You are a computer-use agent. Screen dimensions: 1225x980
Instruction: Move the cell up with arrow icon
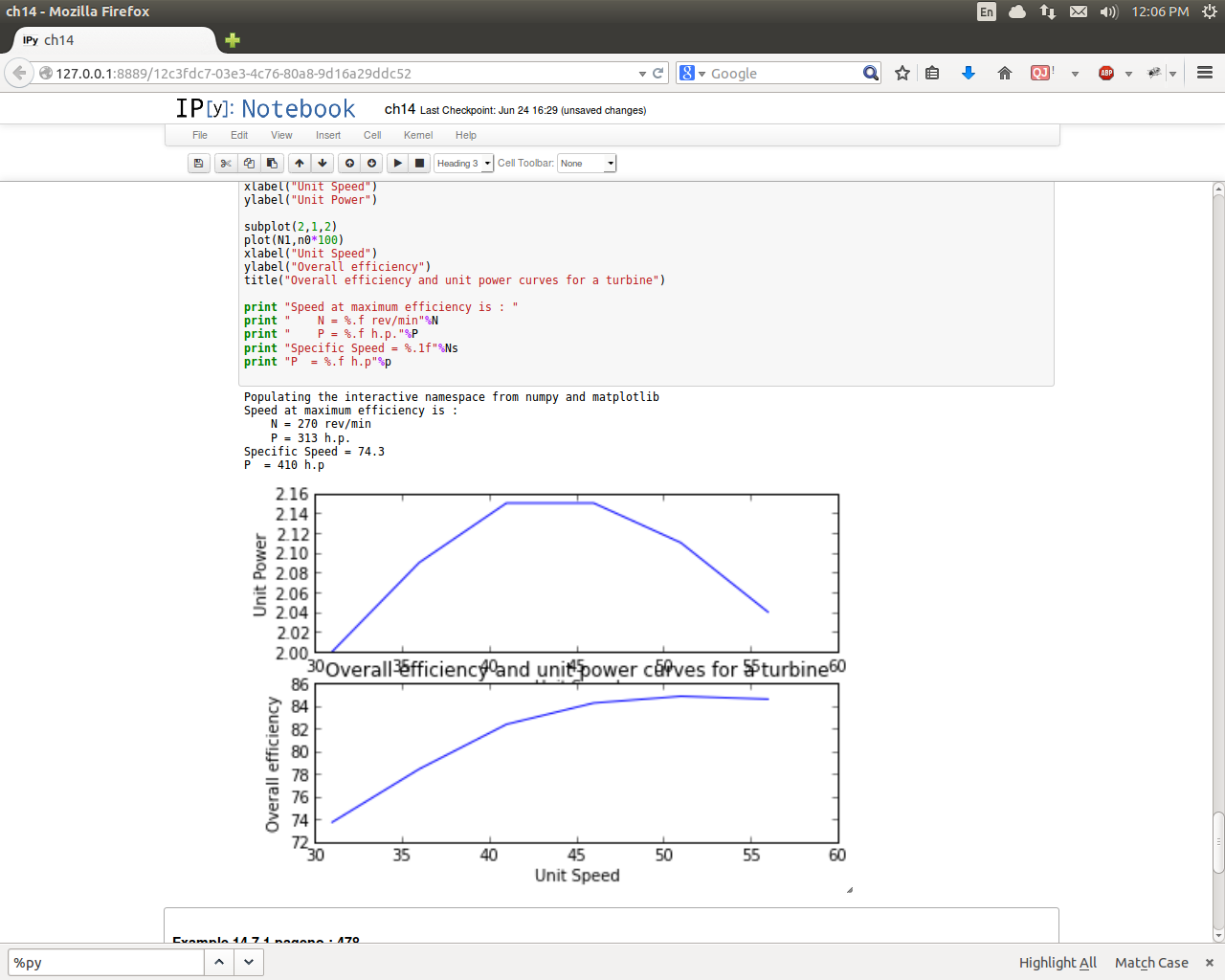click(300, 164)
